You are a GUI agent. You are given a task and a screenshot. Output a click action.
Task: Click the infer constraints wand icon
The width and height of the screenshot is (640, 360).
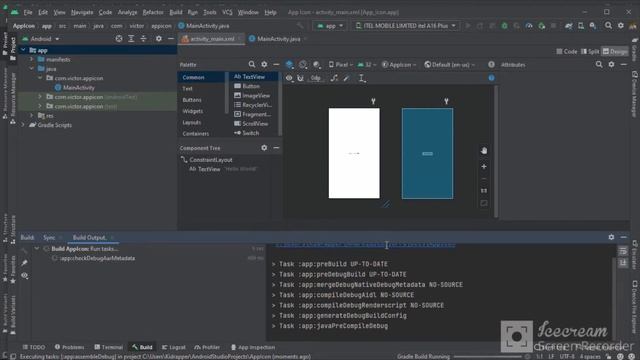(346, 78)
